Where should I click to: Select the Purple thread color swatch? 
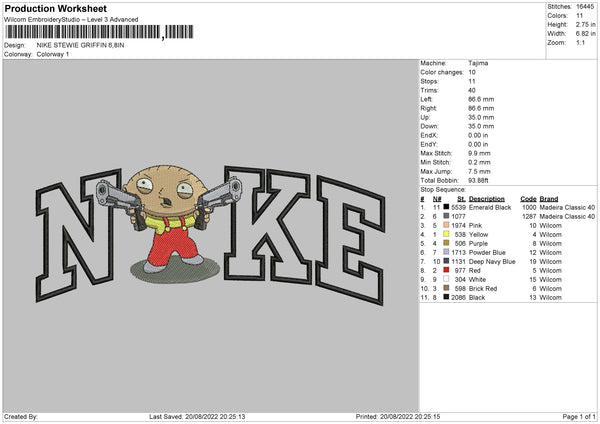point(446,243)
